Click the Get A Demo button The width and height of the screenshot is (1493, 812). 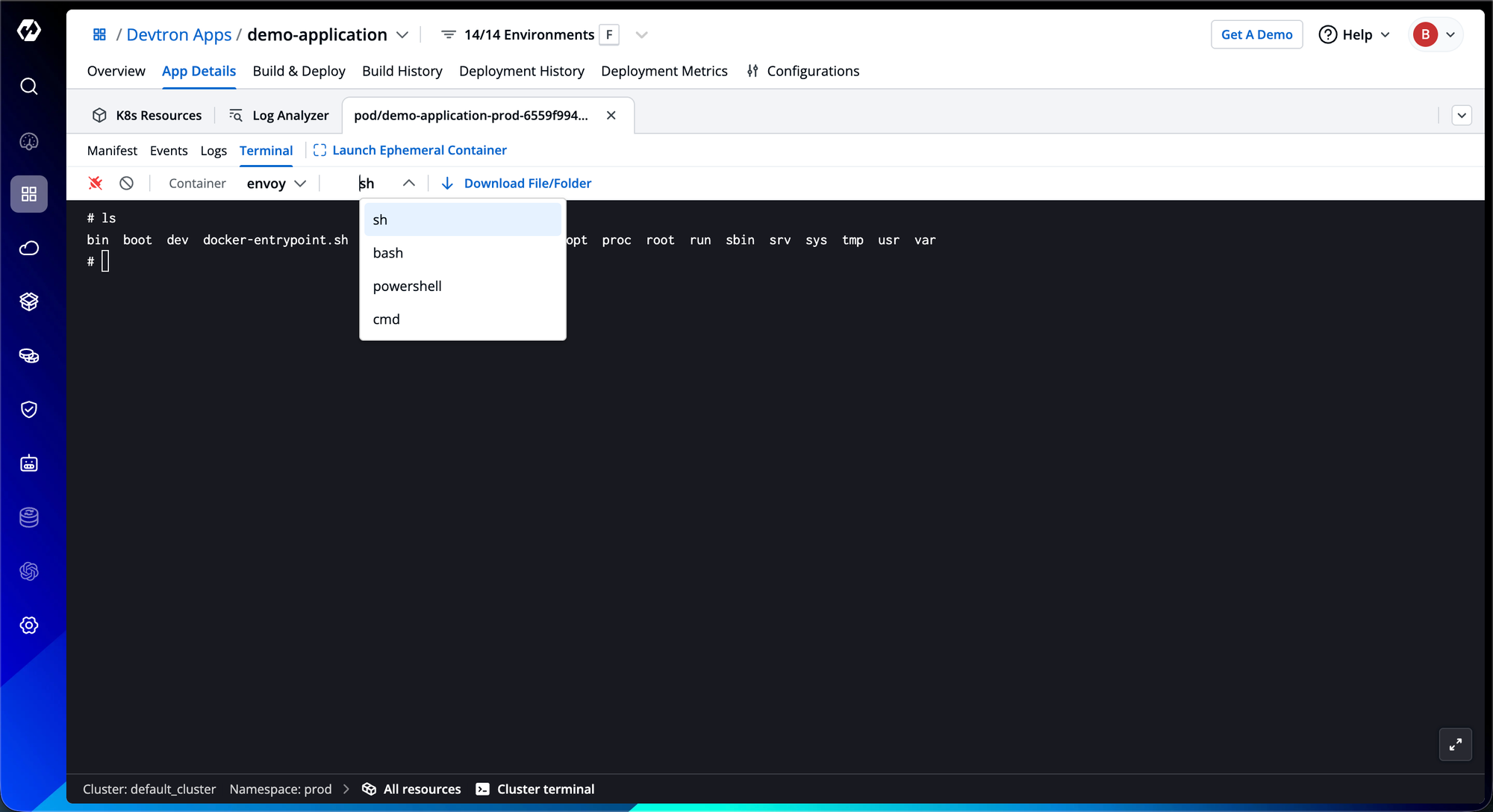coord(1256,35)
